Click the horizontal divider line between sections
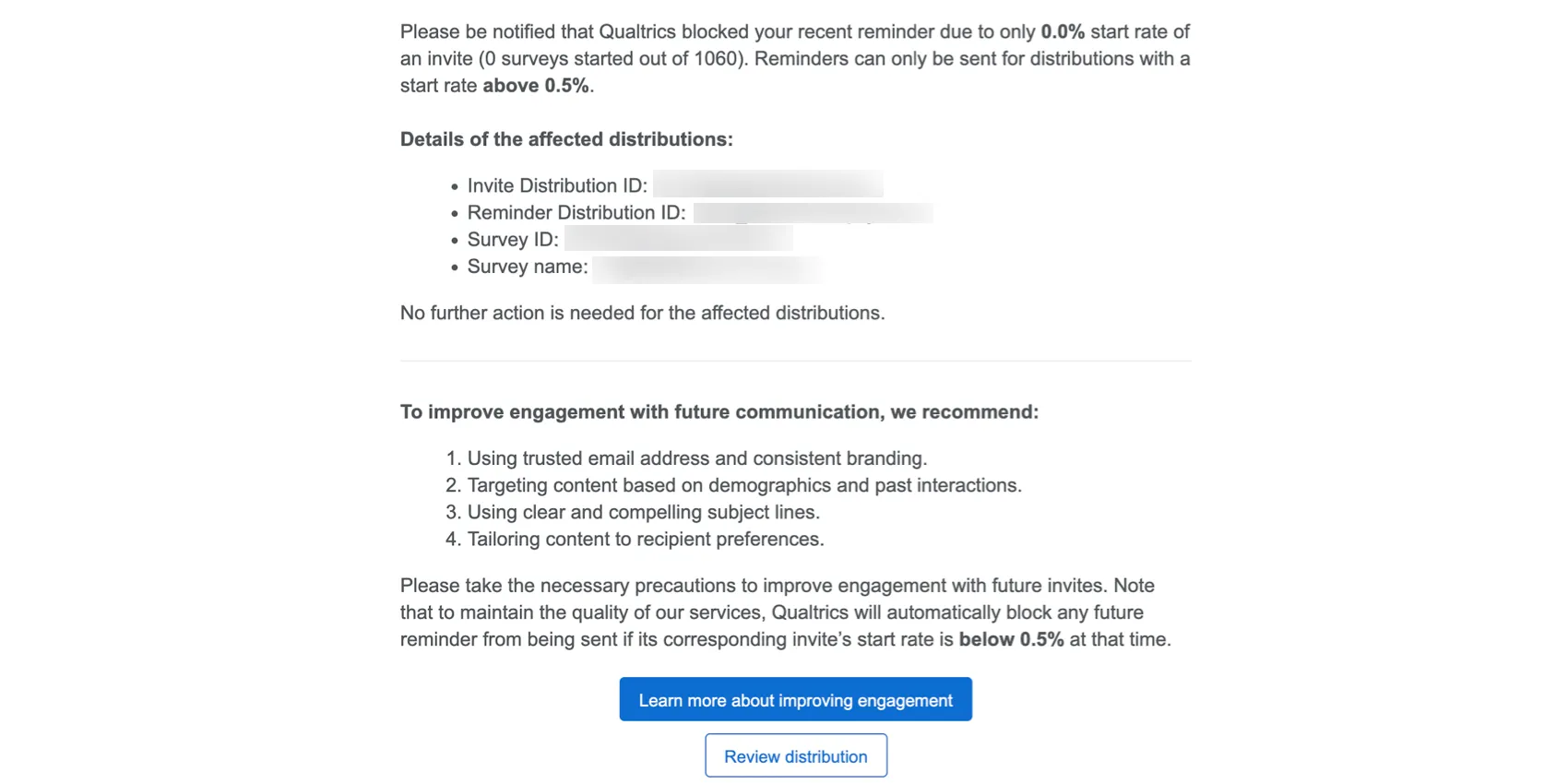 click(795, 360)
